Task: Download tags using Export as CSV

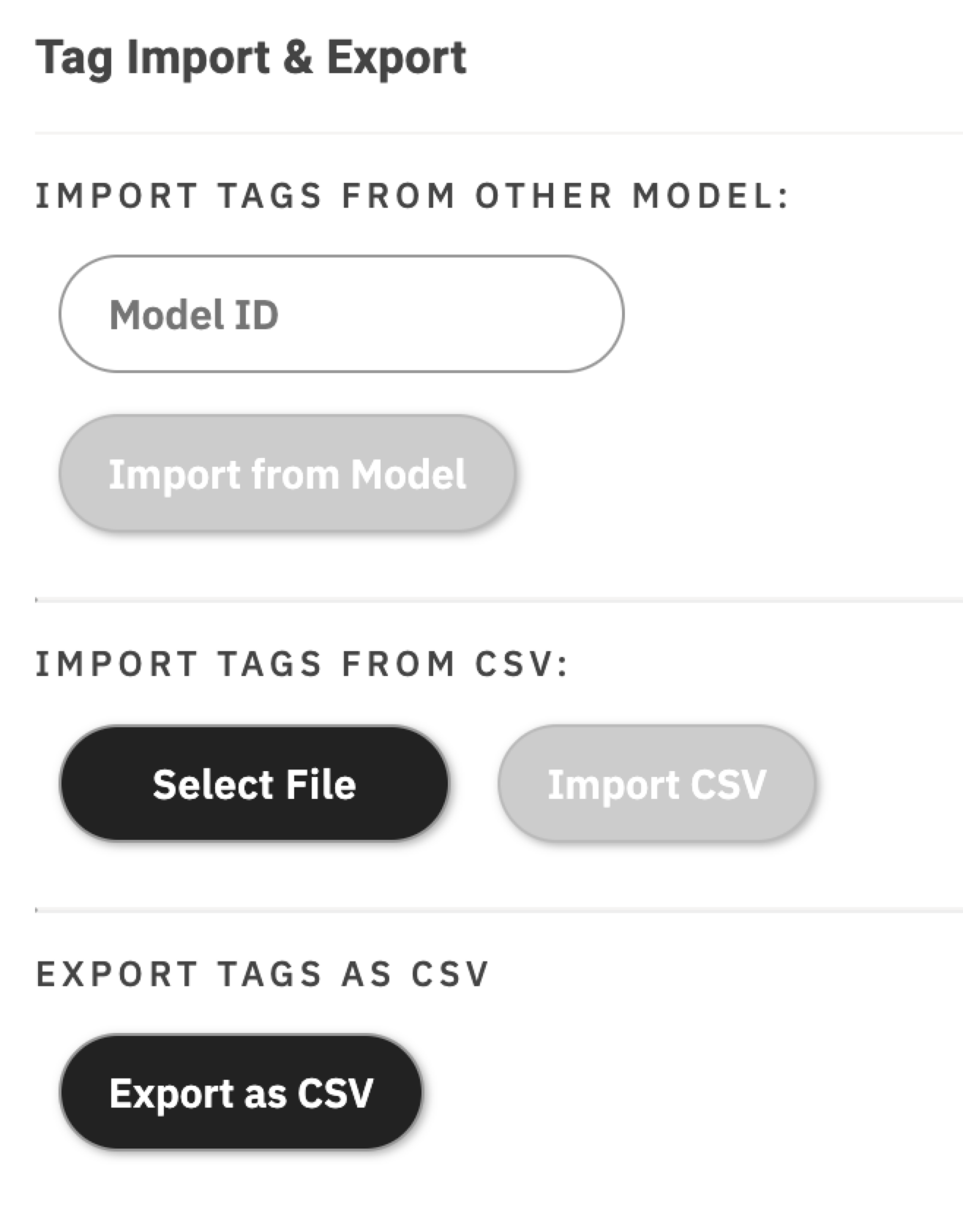Action: pyautogui.click(x=241, y=1092)
